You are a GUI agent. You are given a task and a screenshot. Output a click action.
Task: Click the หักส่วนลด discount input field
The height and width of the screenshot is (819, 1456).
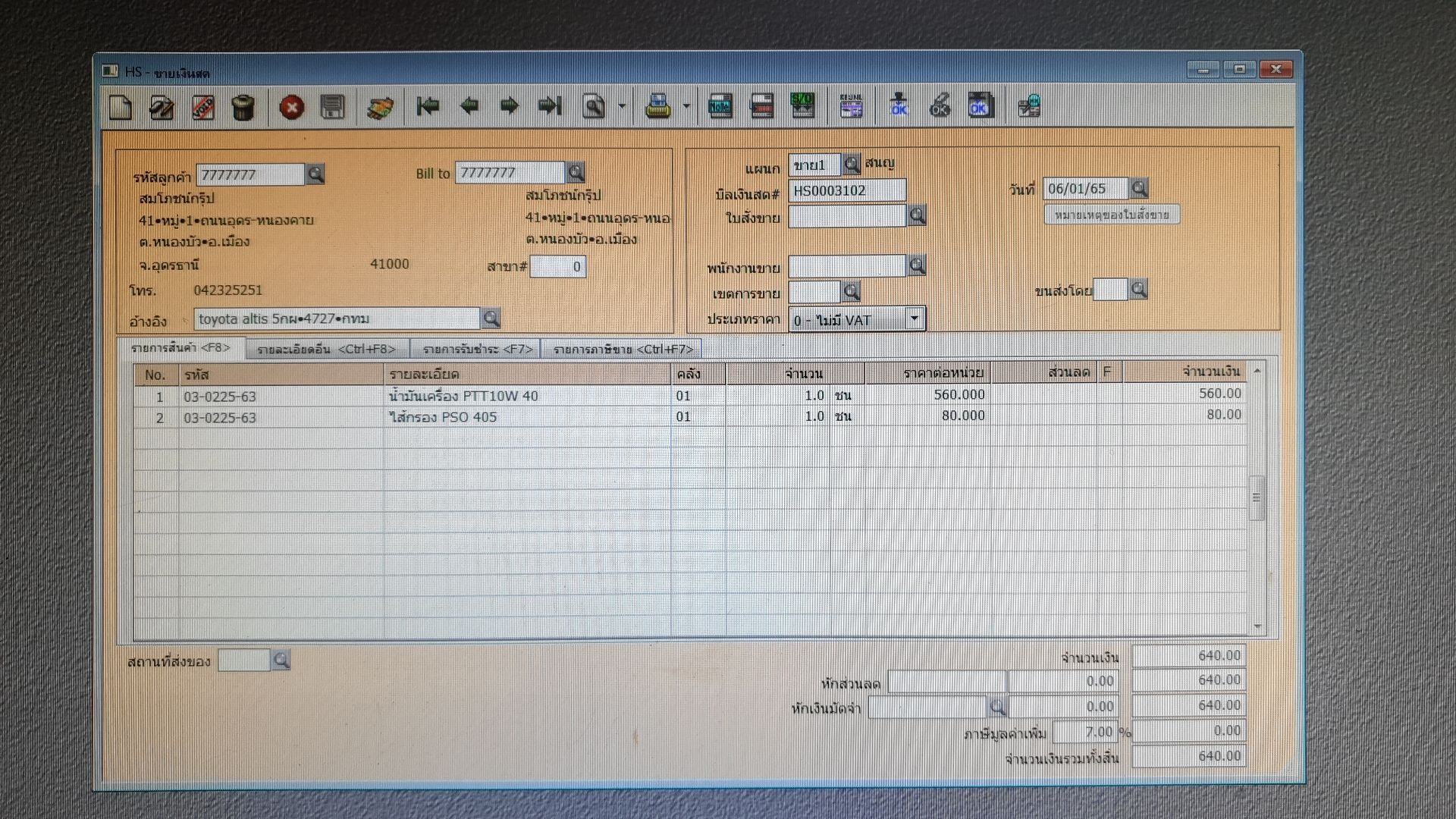946,682
